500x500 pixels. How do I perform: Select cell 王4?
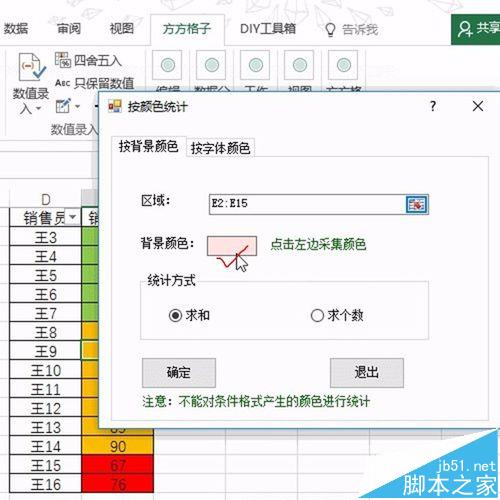[46, 256]
